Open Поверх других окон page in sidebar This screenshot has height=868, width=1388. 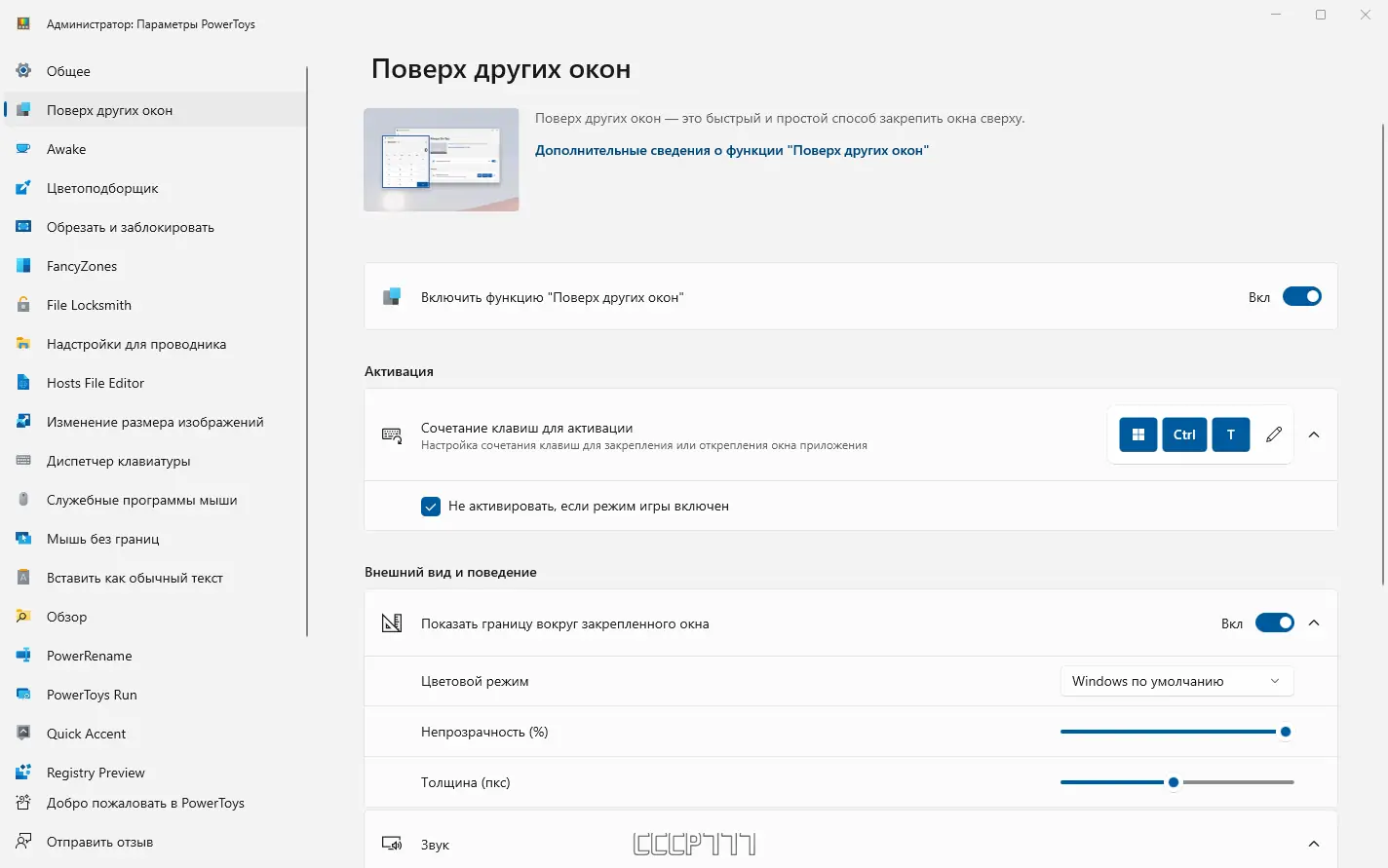156,109
